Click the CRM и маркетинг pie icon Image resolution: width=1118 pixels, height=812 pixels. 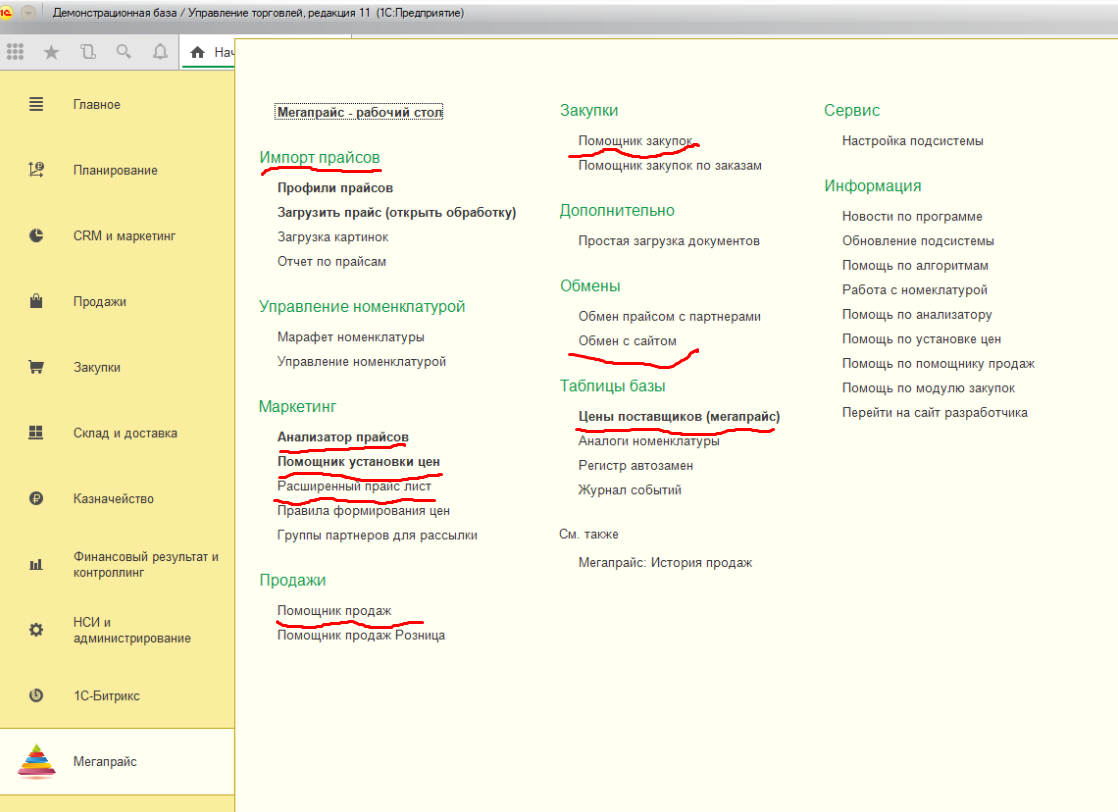pyautogui.click(x=36, y=236)
